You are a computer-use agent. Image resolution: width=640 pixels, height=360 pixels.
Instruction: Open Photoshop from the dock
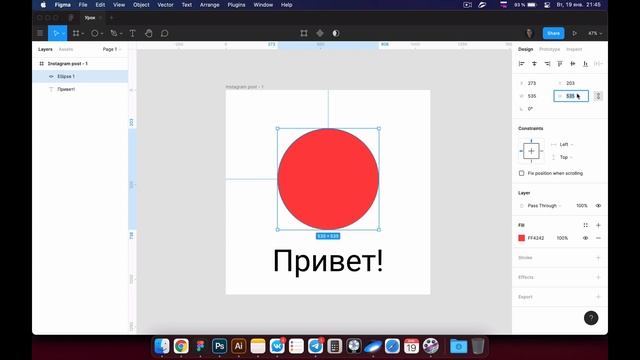pyautogui.click(x=220, y=346)
